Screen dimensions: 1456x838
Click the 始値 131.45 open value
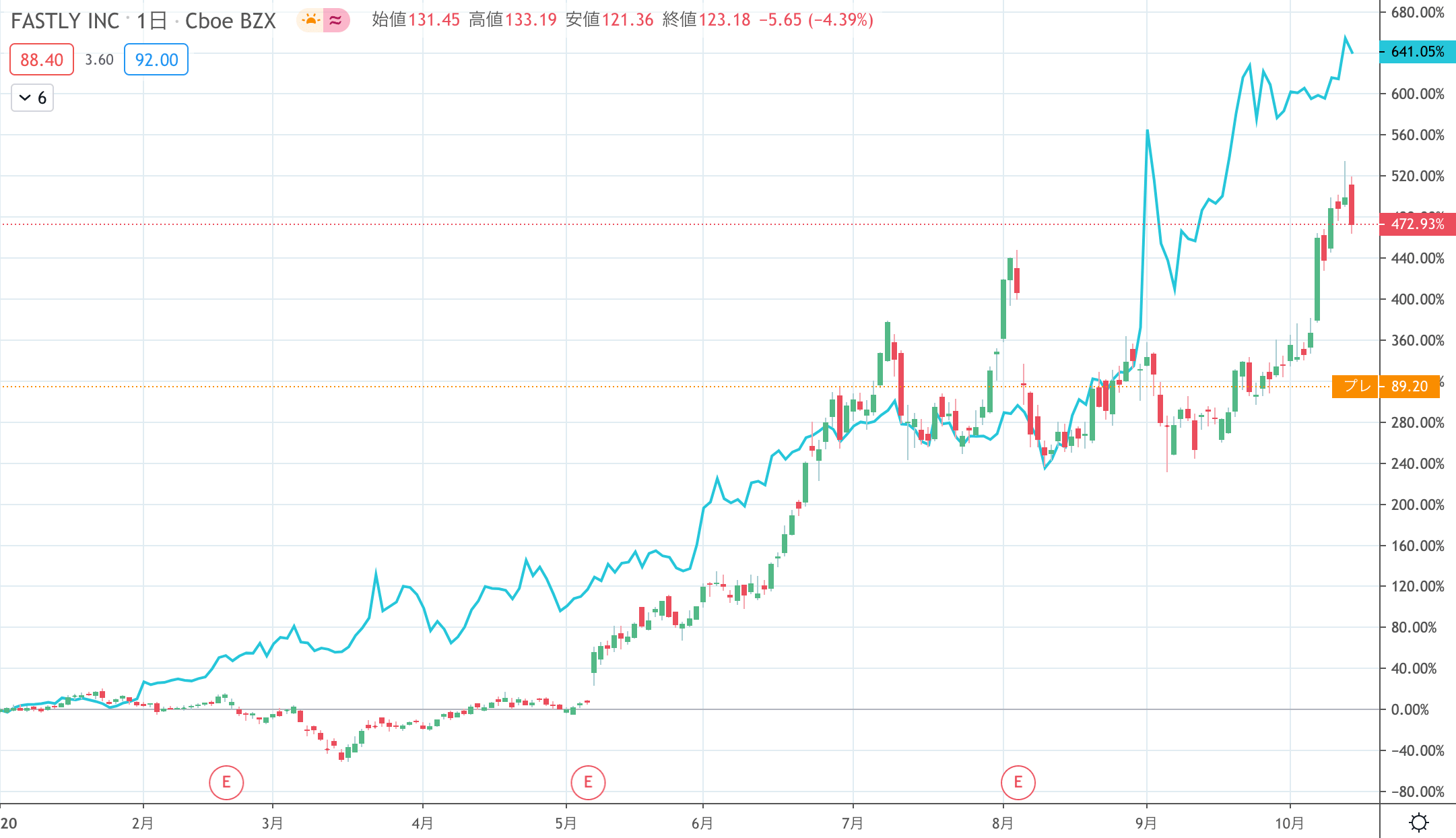click(x=416, y=20)
